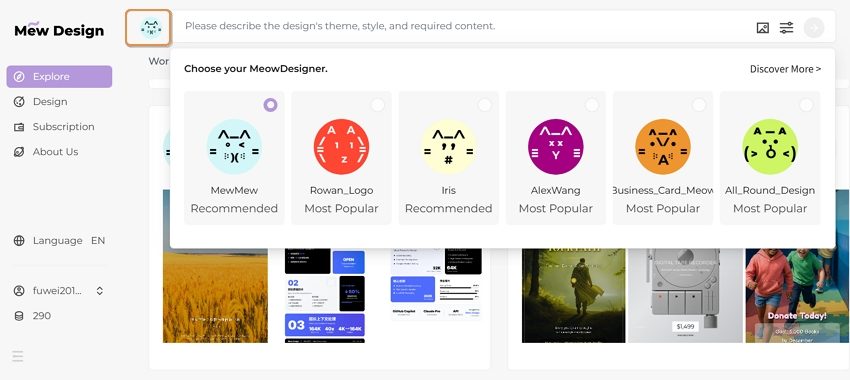Click the database credits icon beside 290
850x380 pixels.
(x=19, y=315)
